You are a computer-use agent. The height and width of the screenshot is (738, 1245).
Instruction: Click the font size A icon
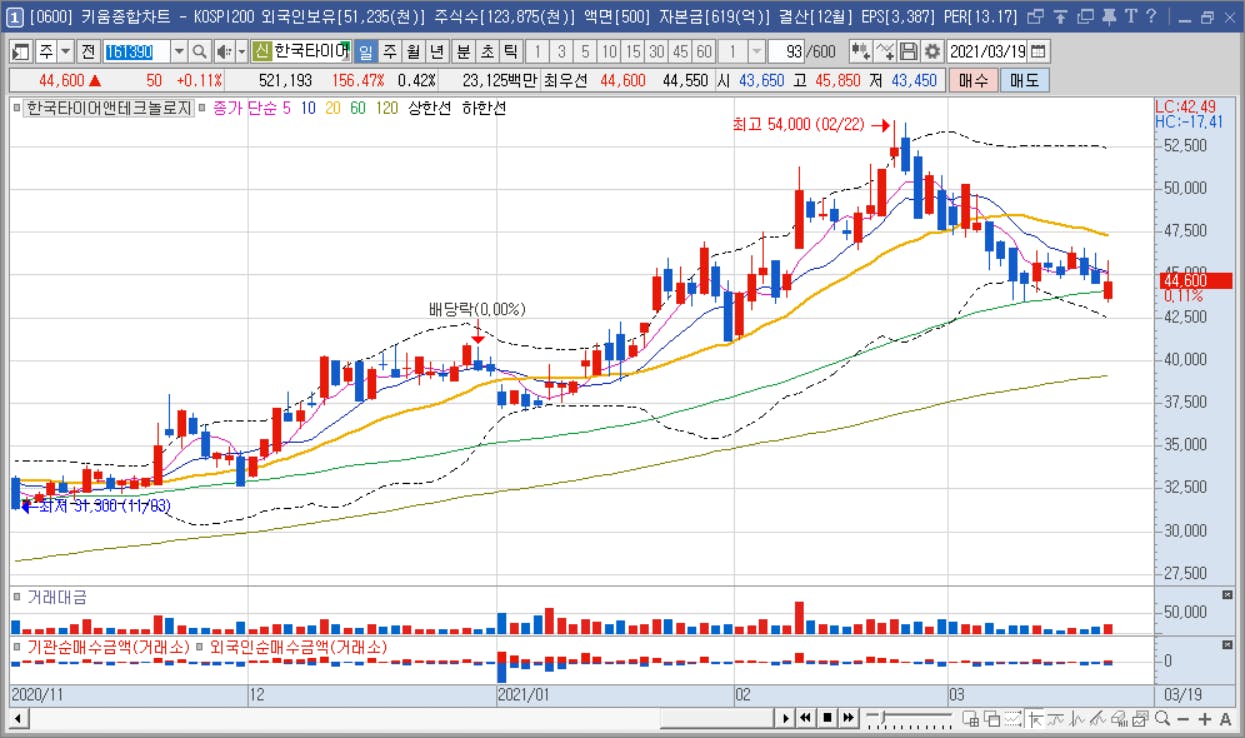[1226, 718]
